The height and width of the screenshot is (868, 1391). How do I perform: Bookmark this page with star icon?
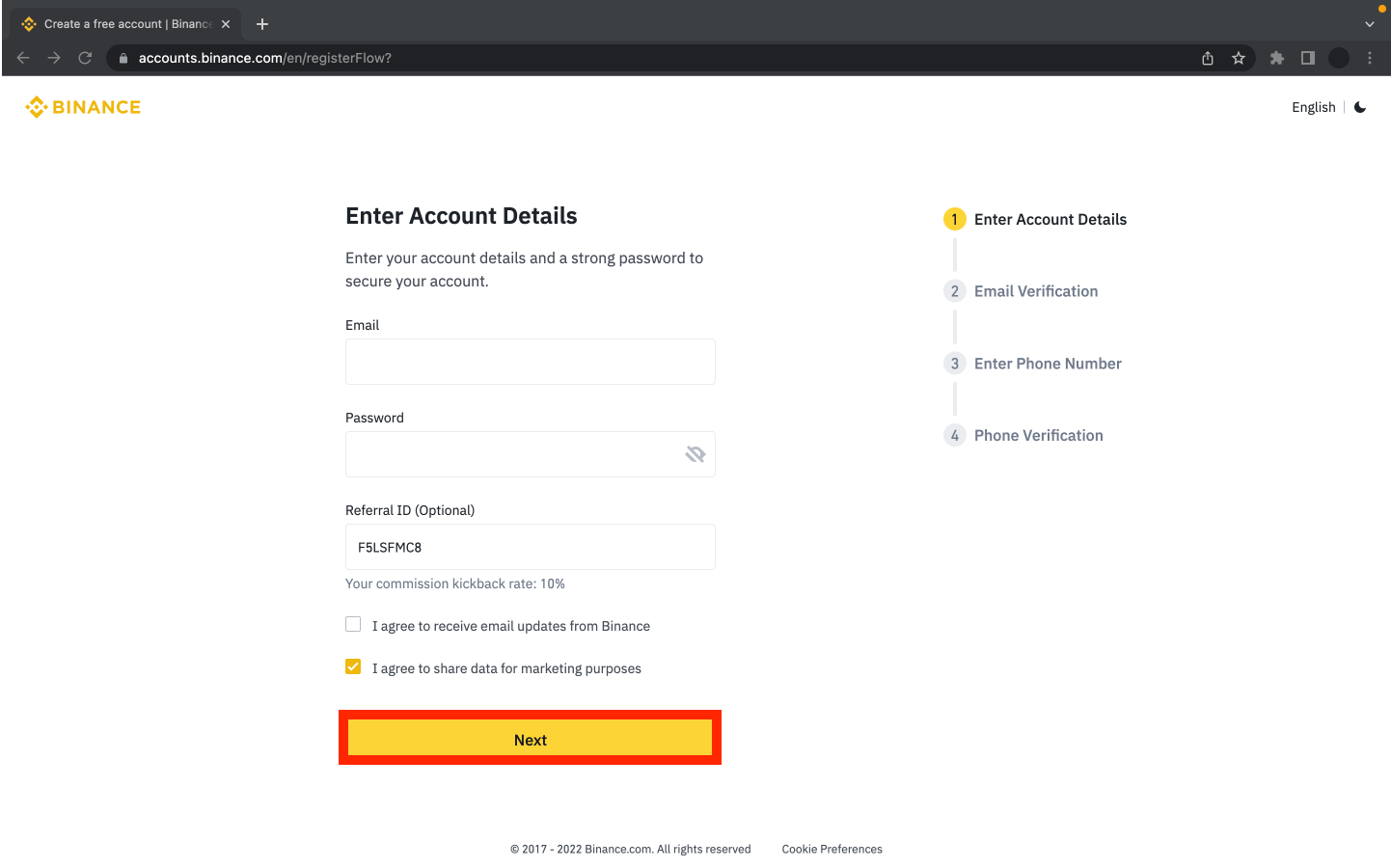pyautogui.click(x=1239, y=58)
